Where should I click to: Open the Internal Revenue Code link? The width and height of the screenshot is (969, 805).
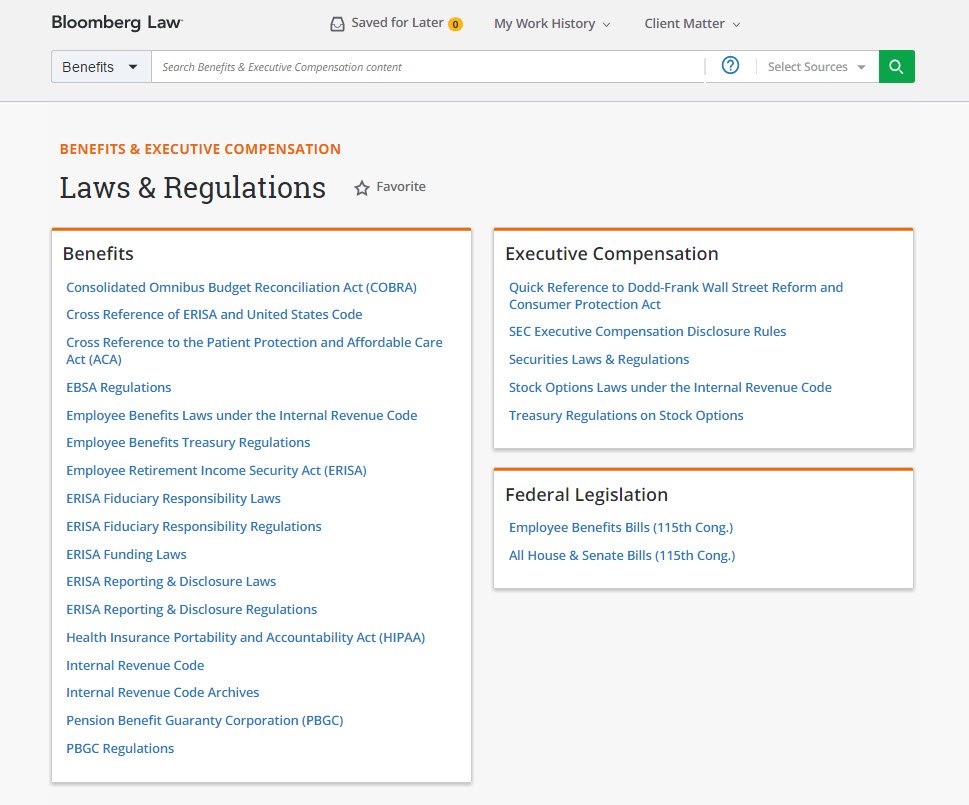point(135,665)
